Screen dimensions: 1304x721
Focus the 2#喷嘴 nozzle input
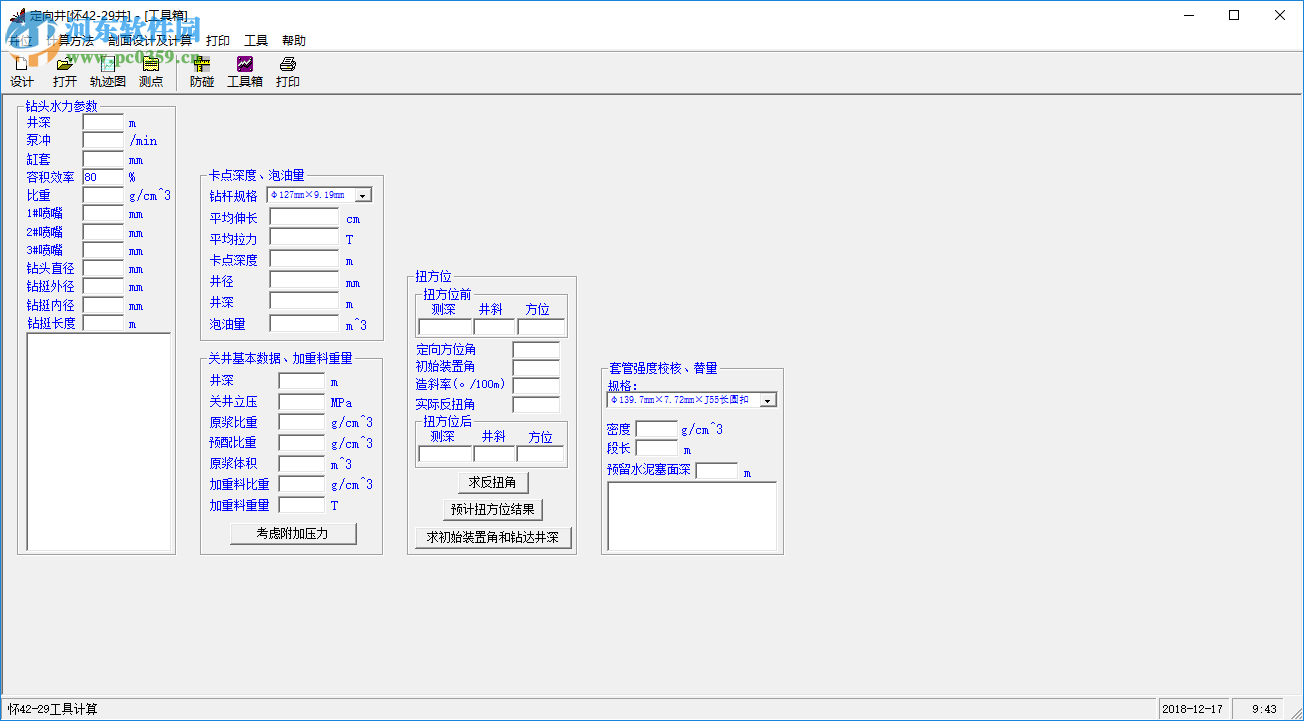click(x=103, y=232)
